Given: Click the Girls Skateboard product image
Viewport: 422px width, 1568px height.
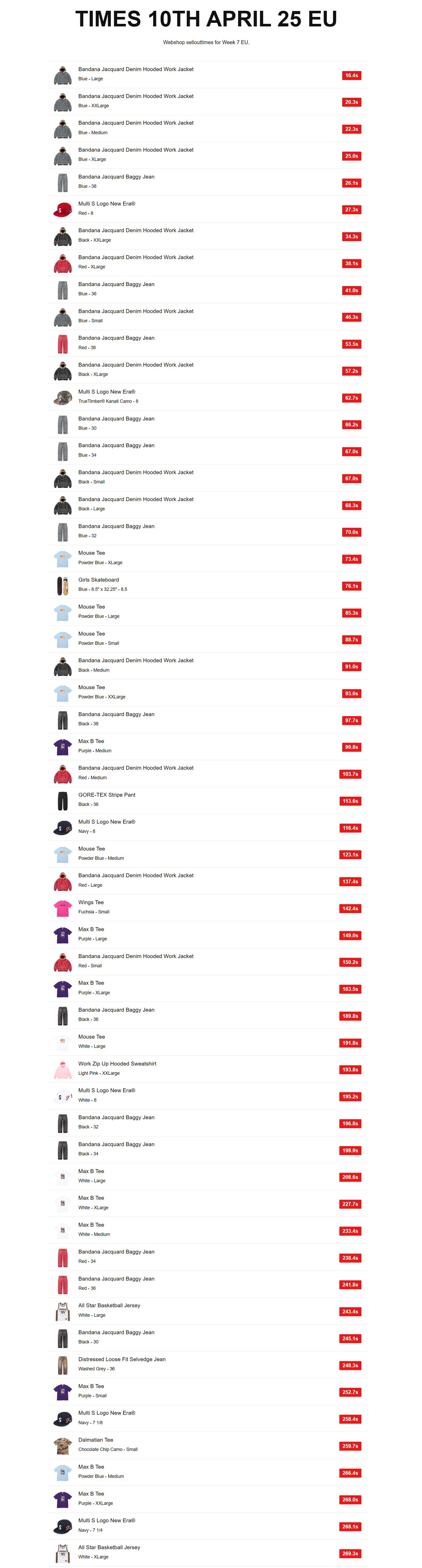Looking at the screenshot, I should [63, 586].
